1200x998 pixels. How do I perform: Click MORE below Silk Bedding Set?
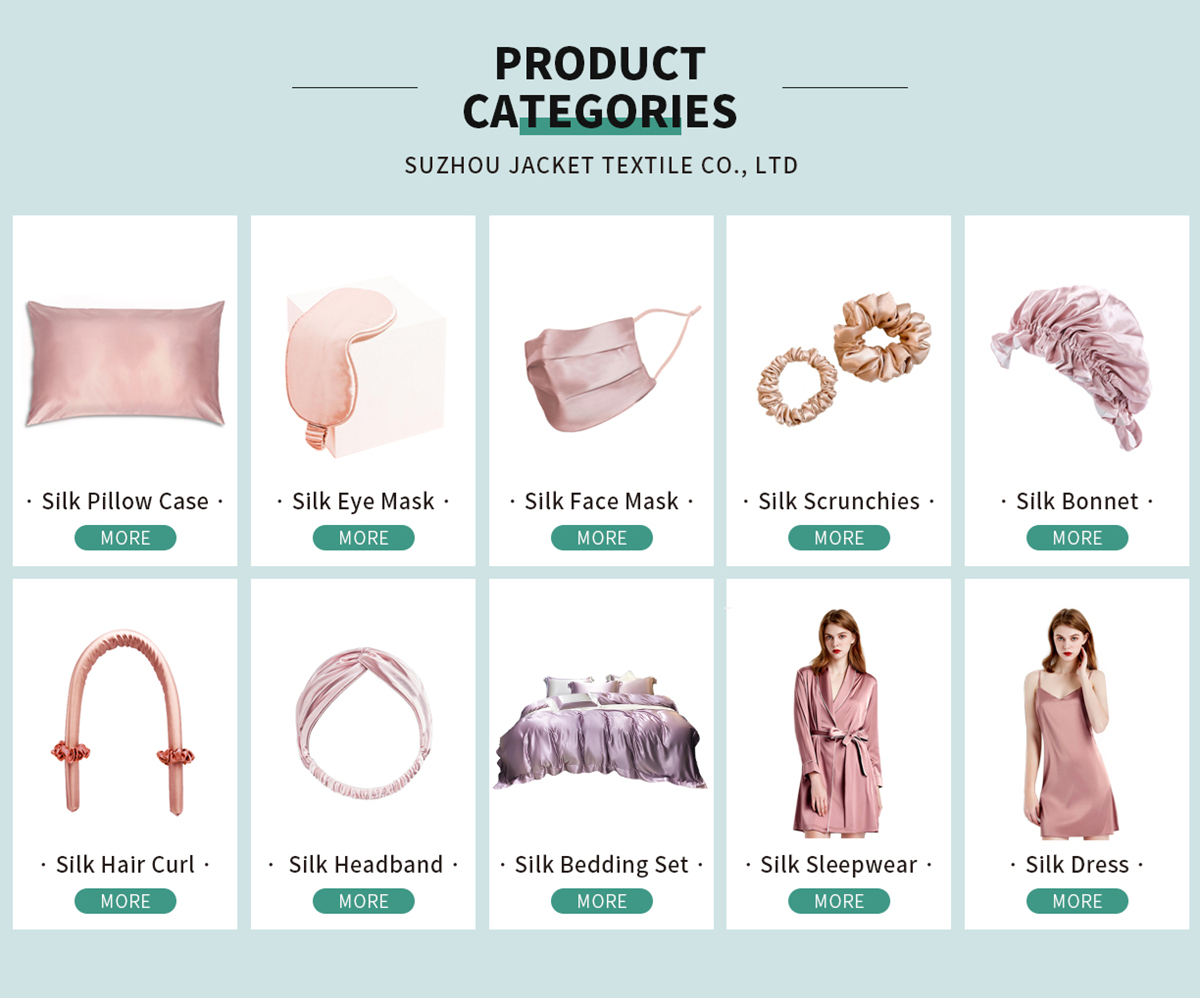[601, 901]
